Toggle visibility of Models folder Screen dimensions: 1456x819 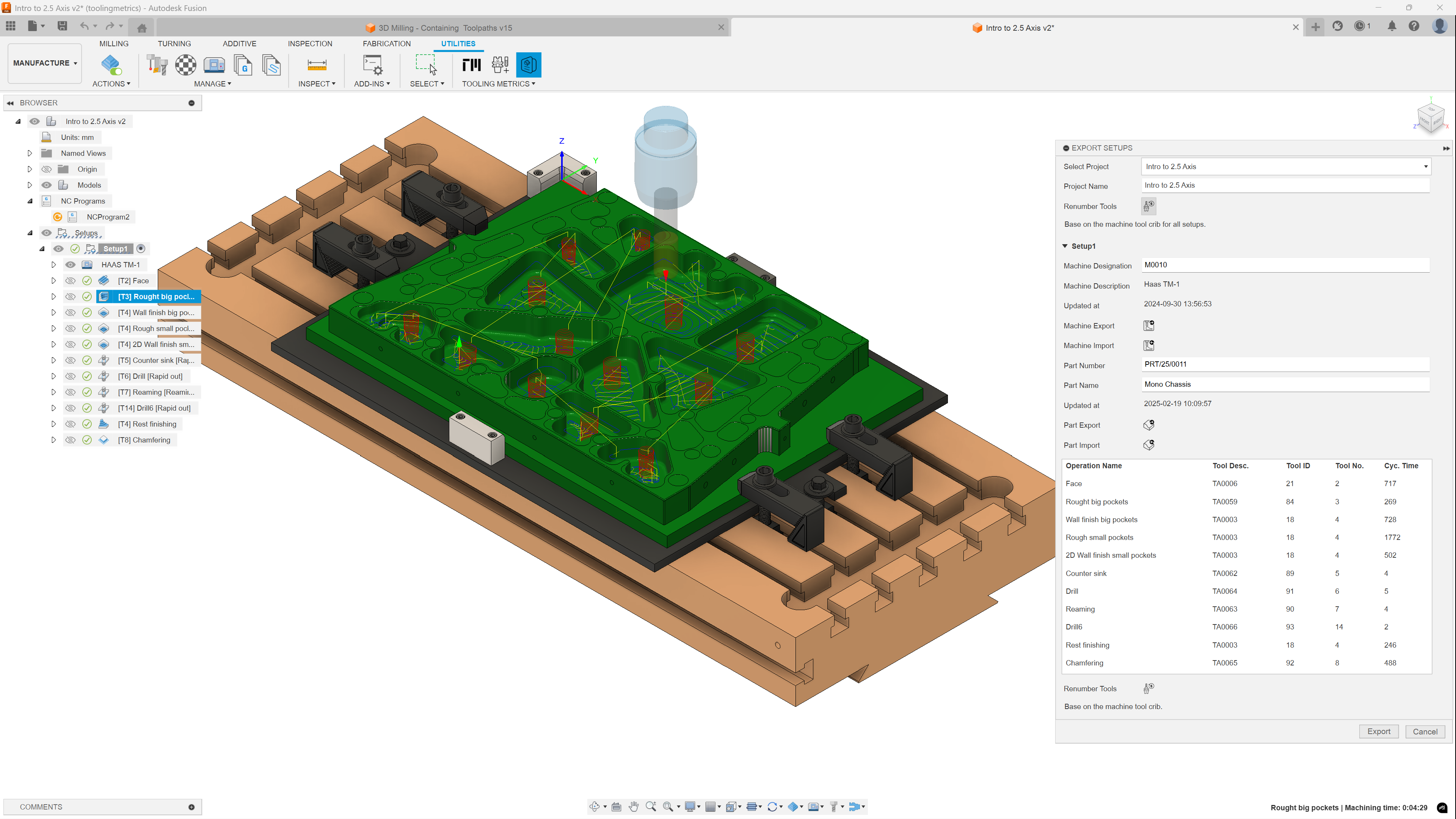click(47, 185)
